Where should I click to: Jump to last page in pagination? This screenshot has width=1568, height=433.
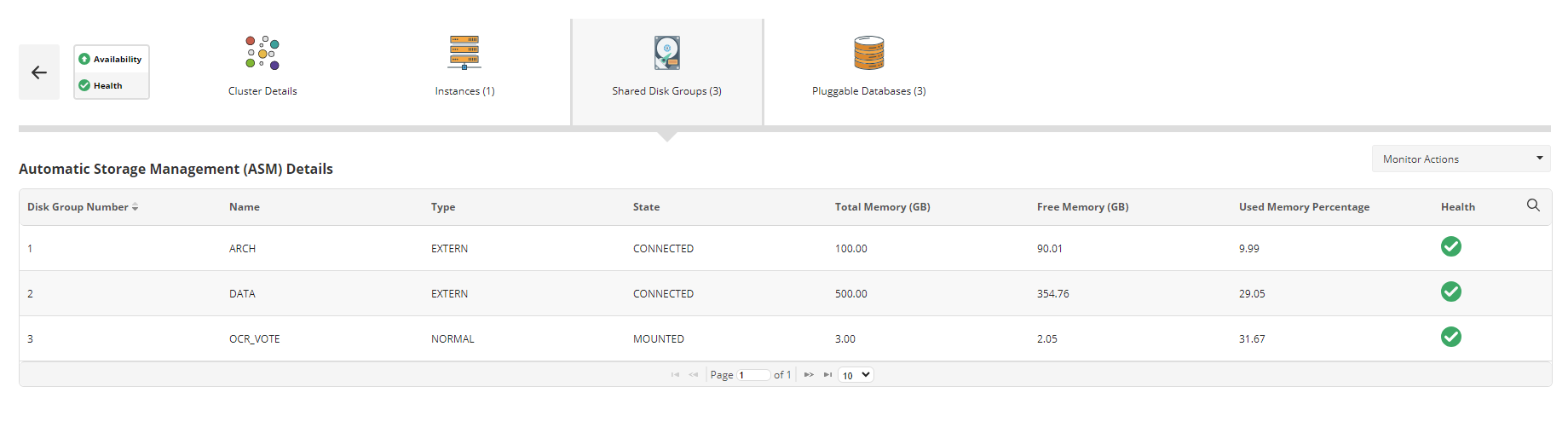click(x=827, y=375)
